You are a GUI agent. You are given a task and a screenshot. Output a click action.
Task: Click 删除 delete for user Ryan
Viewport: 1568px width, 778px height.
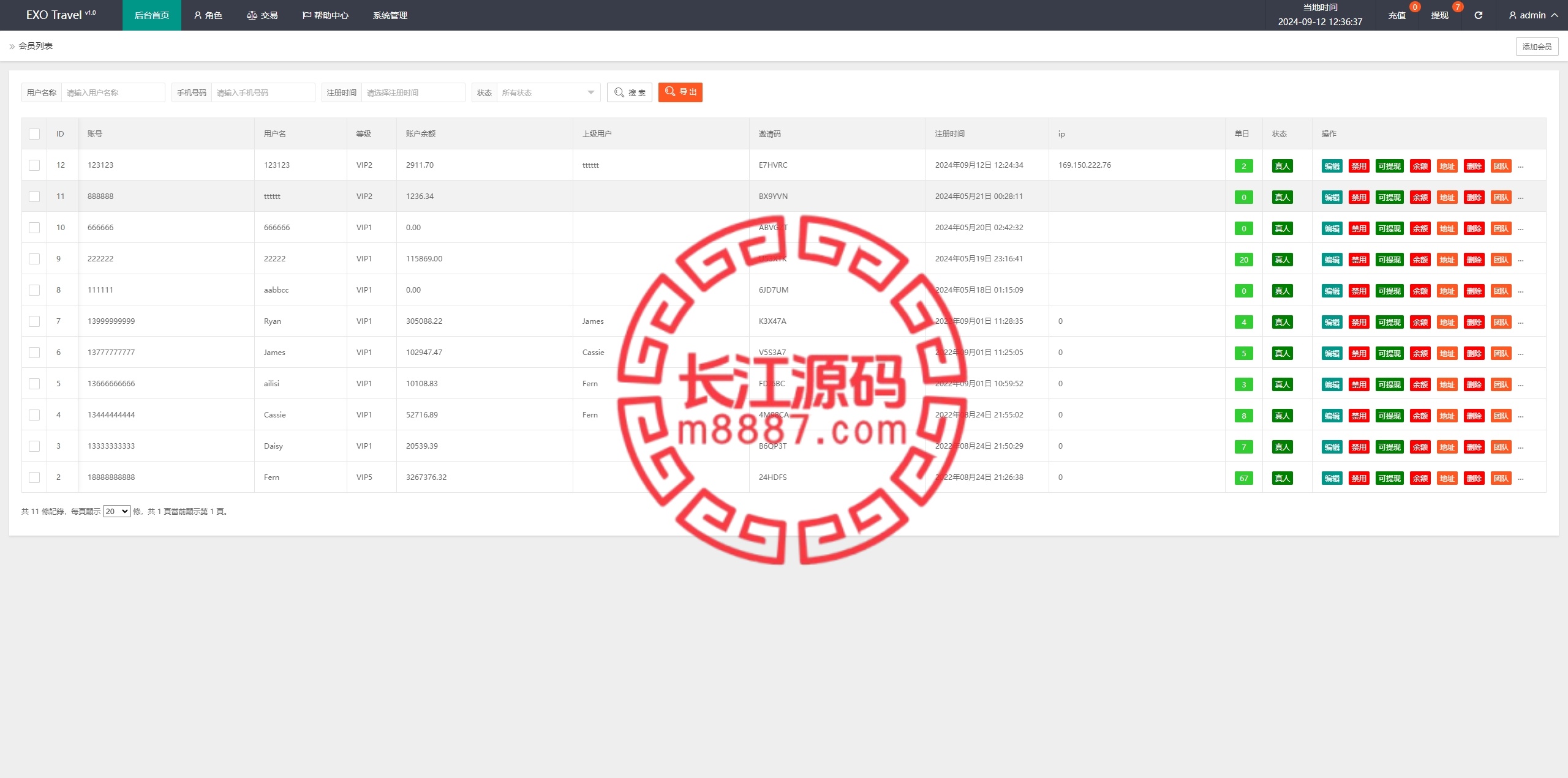(1474, 322)
